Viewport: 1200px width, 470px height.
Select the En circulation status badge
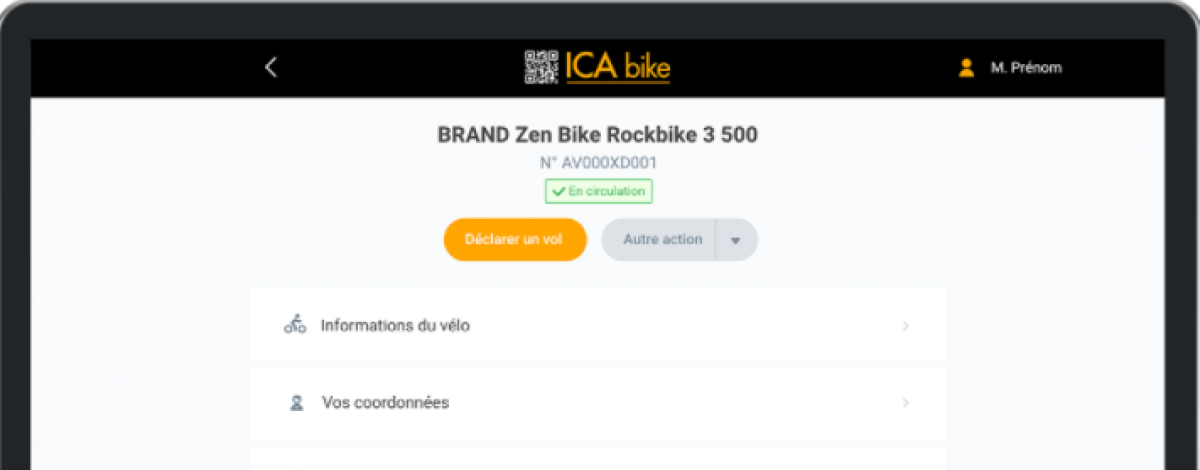coord(598,191)
